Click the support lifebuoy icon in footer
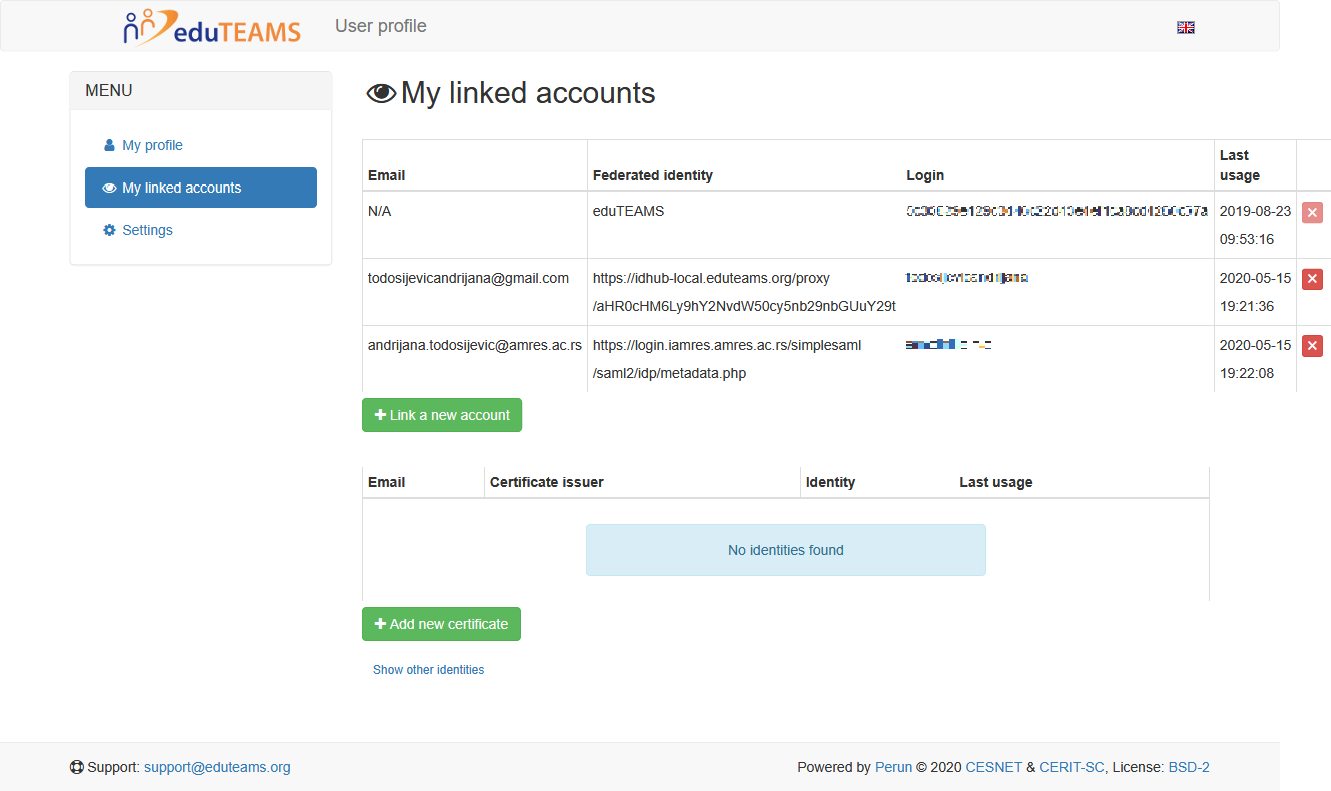The width and height of the screenshot is (1331, 791). (x=76, y=768)
